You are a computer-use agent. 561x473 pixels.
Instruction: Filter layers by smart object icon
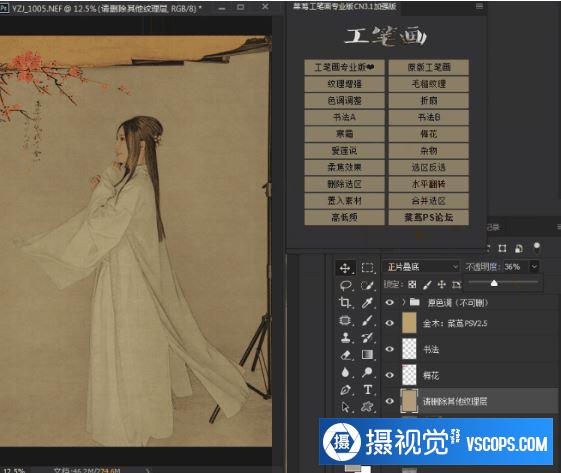pos(519,248)
